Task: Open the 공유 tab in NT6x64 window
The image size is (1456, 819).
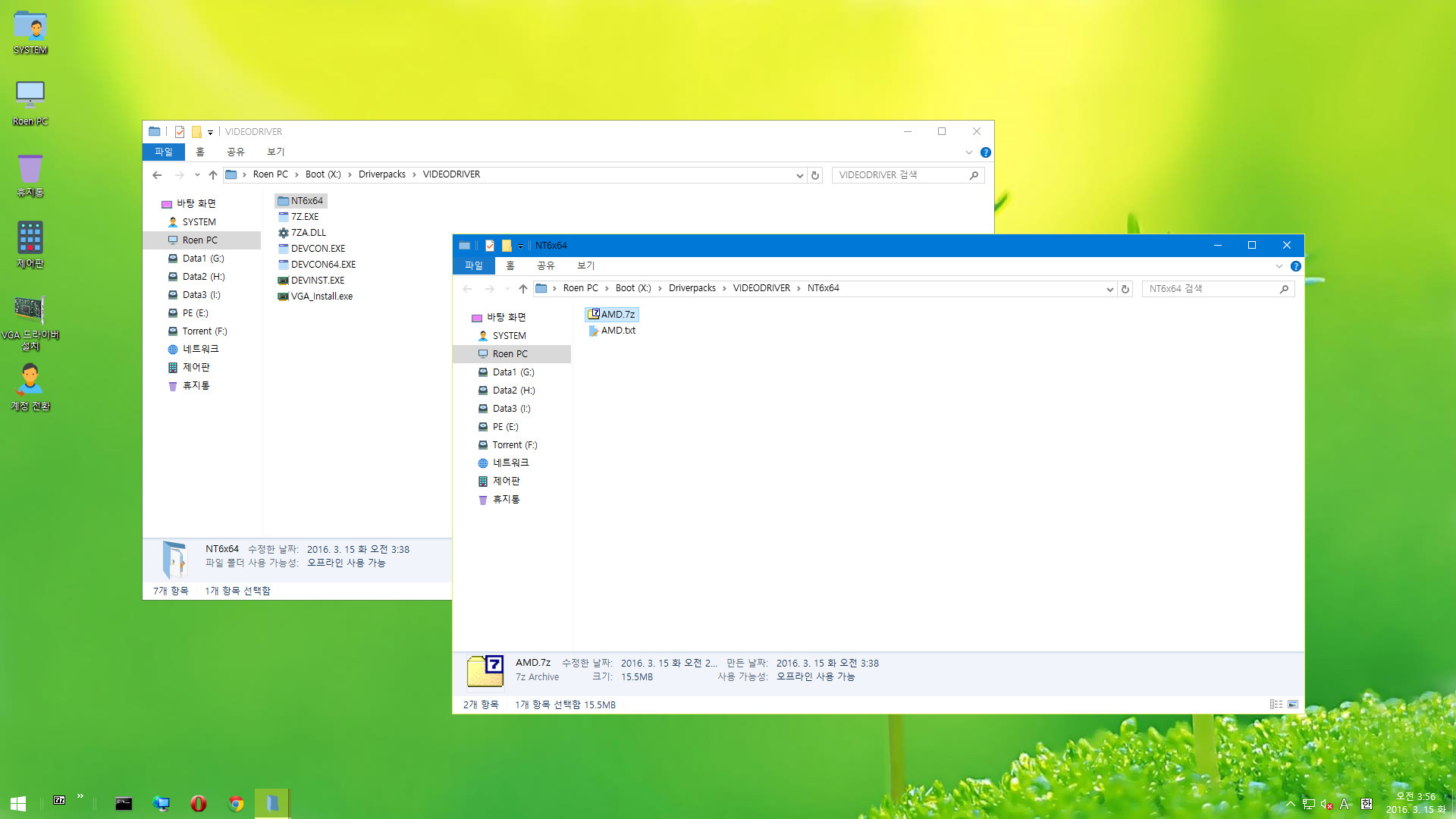Action: click(x=546, y=265)
